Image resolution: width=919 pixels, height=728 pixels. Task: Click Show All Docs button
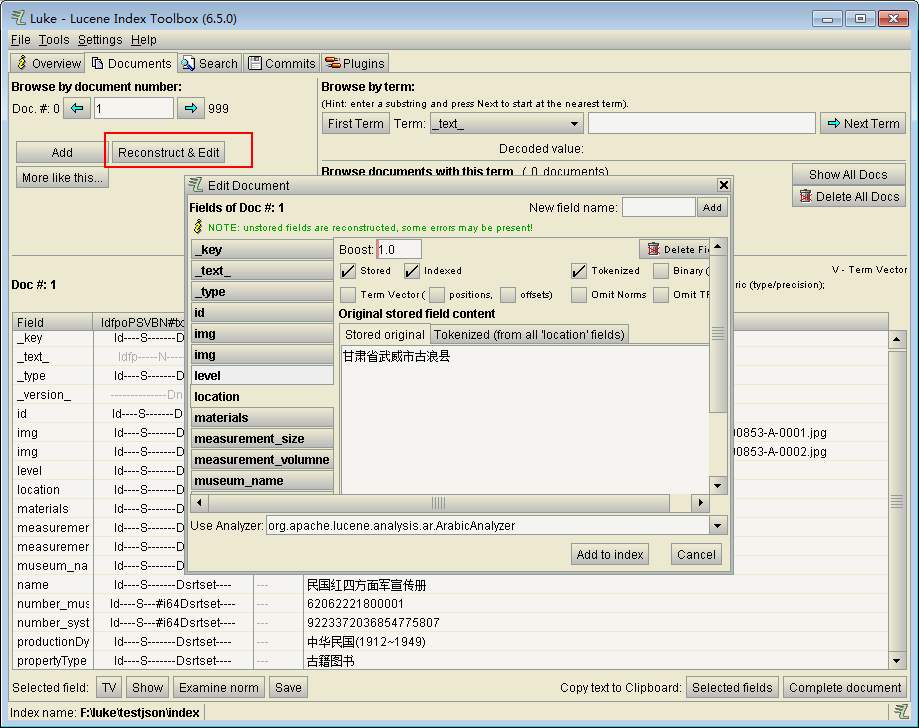pyautogui.click(x=849, y=175)
